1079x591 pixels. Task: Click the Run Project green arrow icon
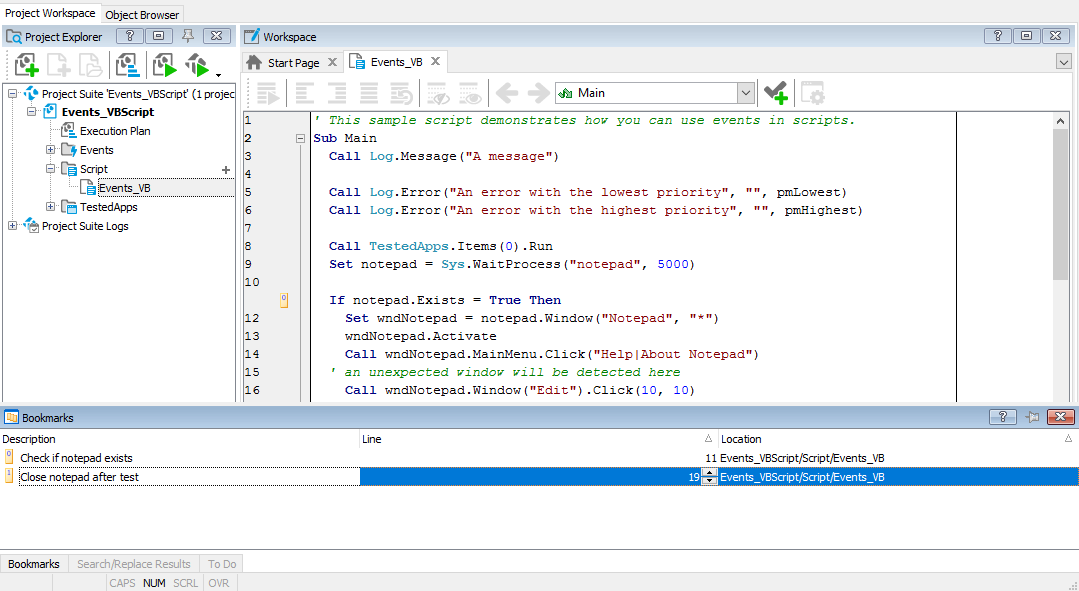[x=164, y=66]
